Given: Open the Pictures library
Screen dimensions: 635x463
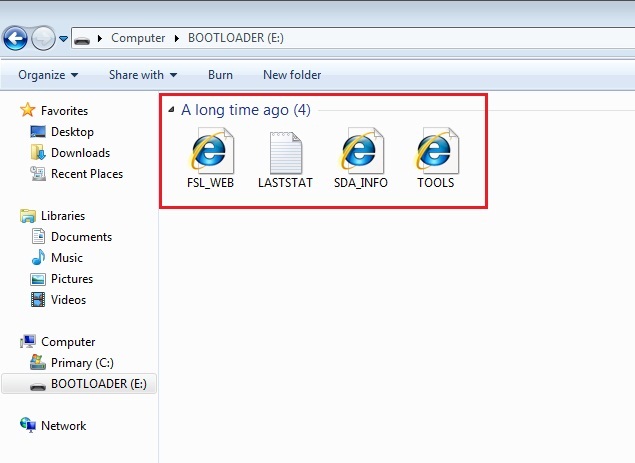Looking at the screenshot, I should 72,279.
